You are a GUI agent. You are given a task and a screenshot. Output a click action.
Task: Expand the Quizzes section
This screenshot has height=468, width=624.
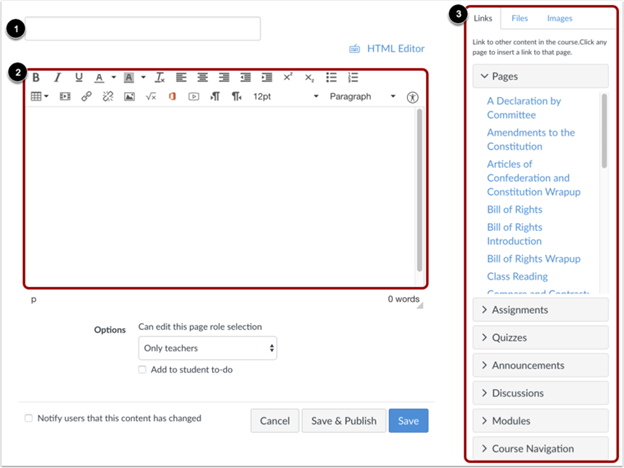click(x=540, y=337)
